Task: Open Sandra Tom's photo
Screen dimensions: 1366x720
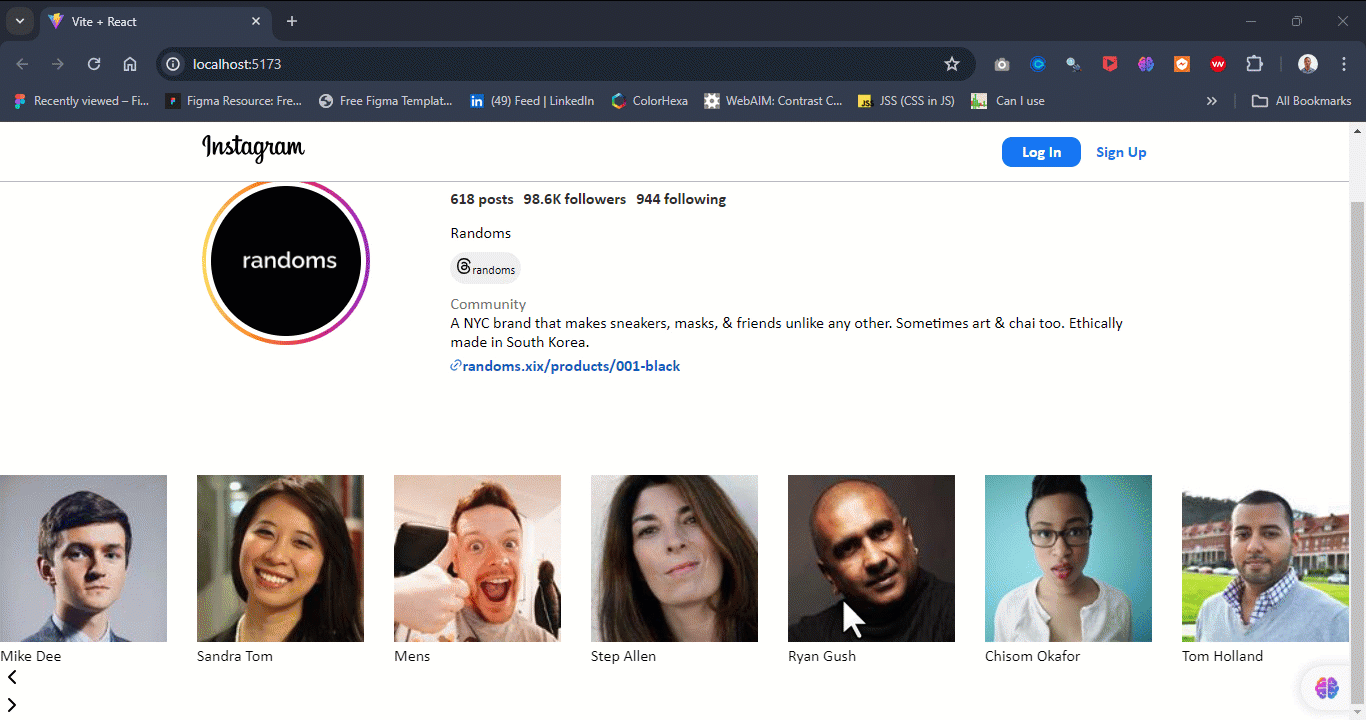Action: point(280,558)
